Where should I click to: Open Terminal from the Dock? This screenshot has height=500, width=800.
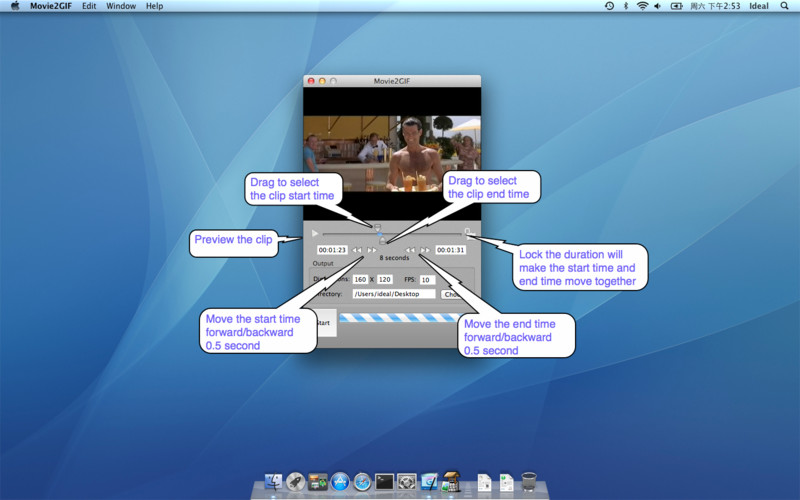(385, 481)
